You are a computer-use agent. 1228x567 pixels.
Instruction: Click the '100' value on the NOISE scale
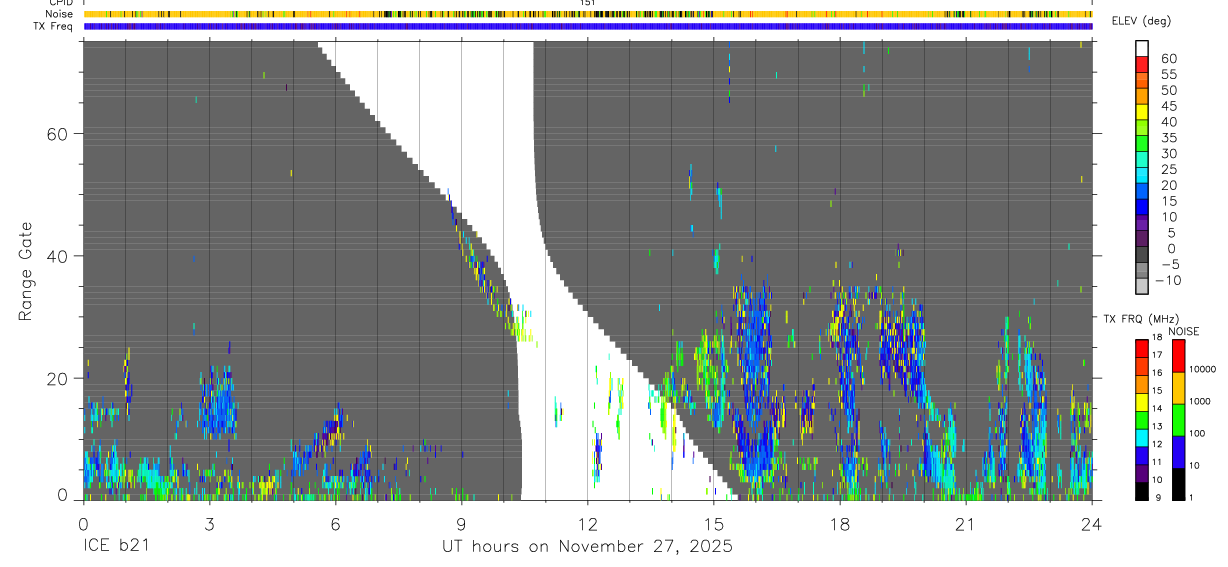click(1198, 434)
